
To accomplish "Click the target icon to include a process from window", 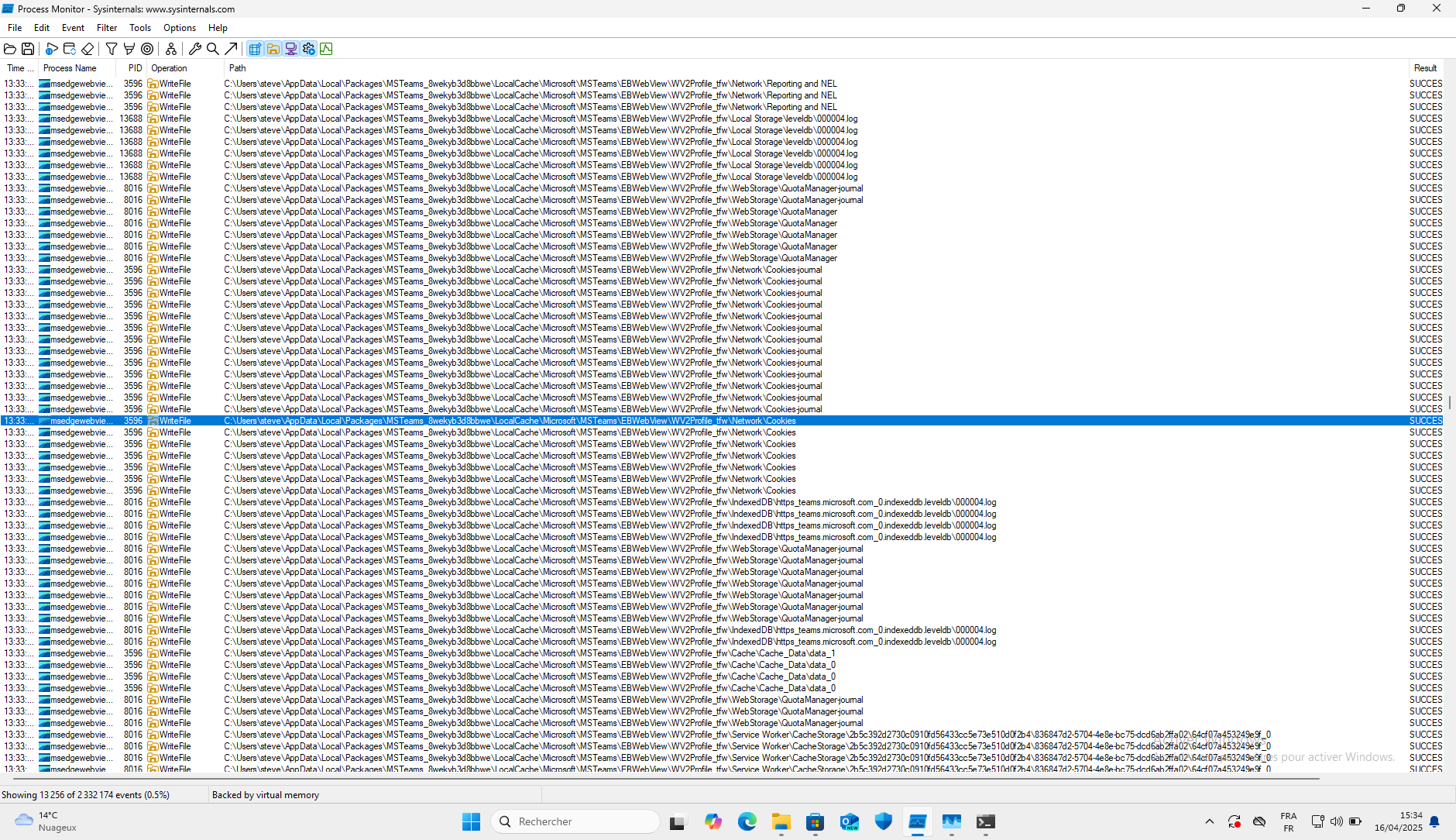I will 147,49.
